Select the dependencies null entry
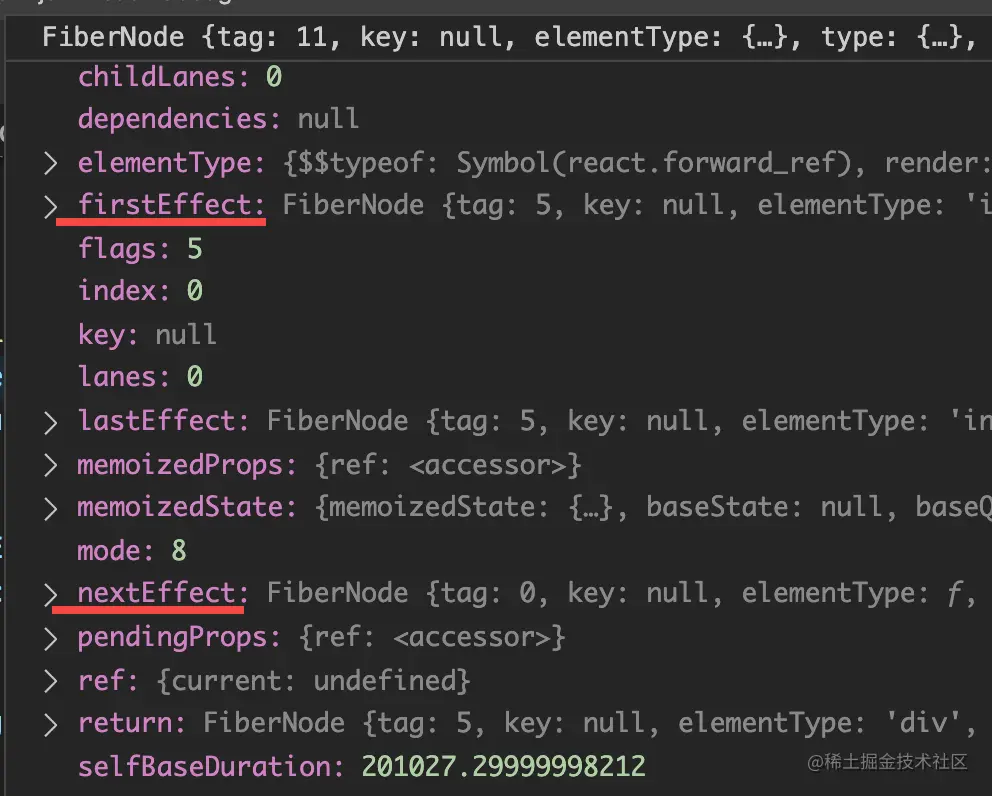 coord(218,119)
